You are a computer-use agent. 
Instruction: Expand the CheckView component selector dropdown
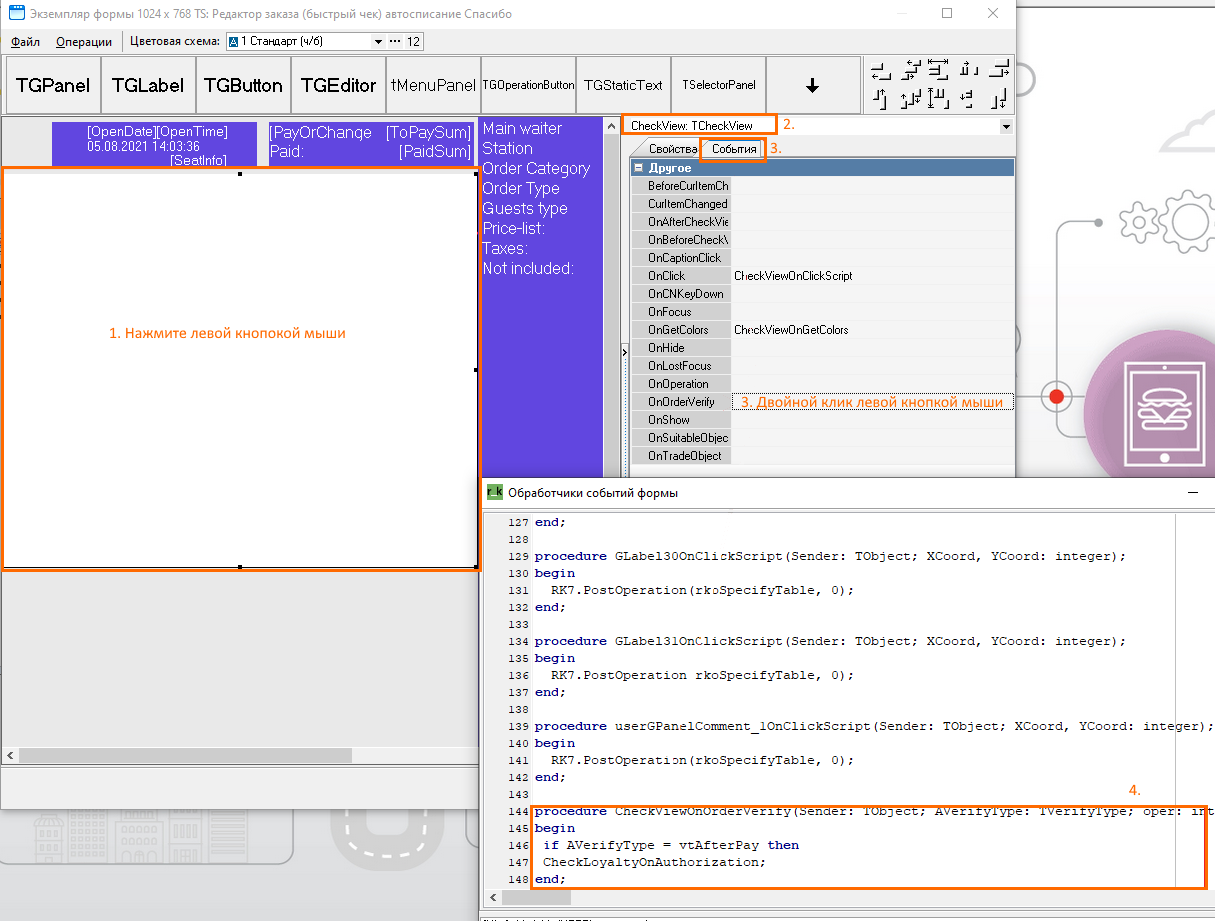[1005, 127]
